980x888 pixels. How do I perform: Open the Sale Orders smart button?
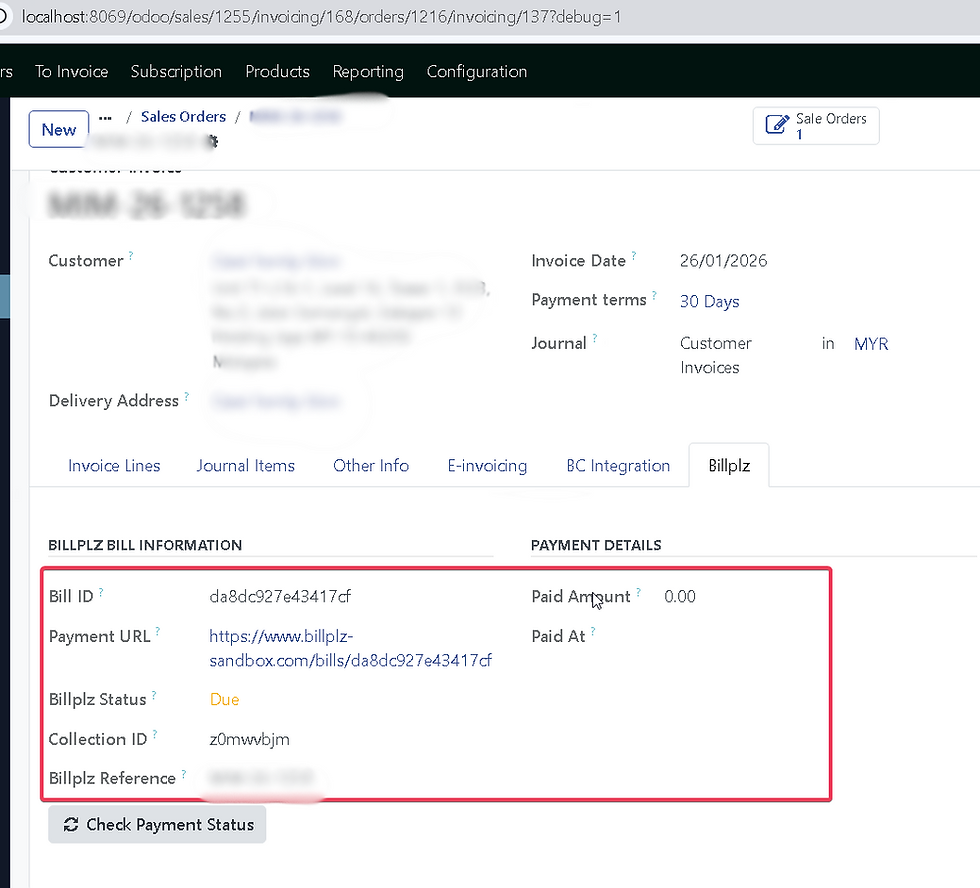[816, 126]
